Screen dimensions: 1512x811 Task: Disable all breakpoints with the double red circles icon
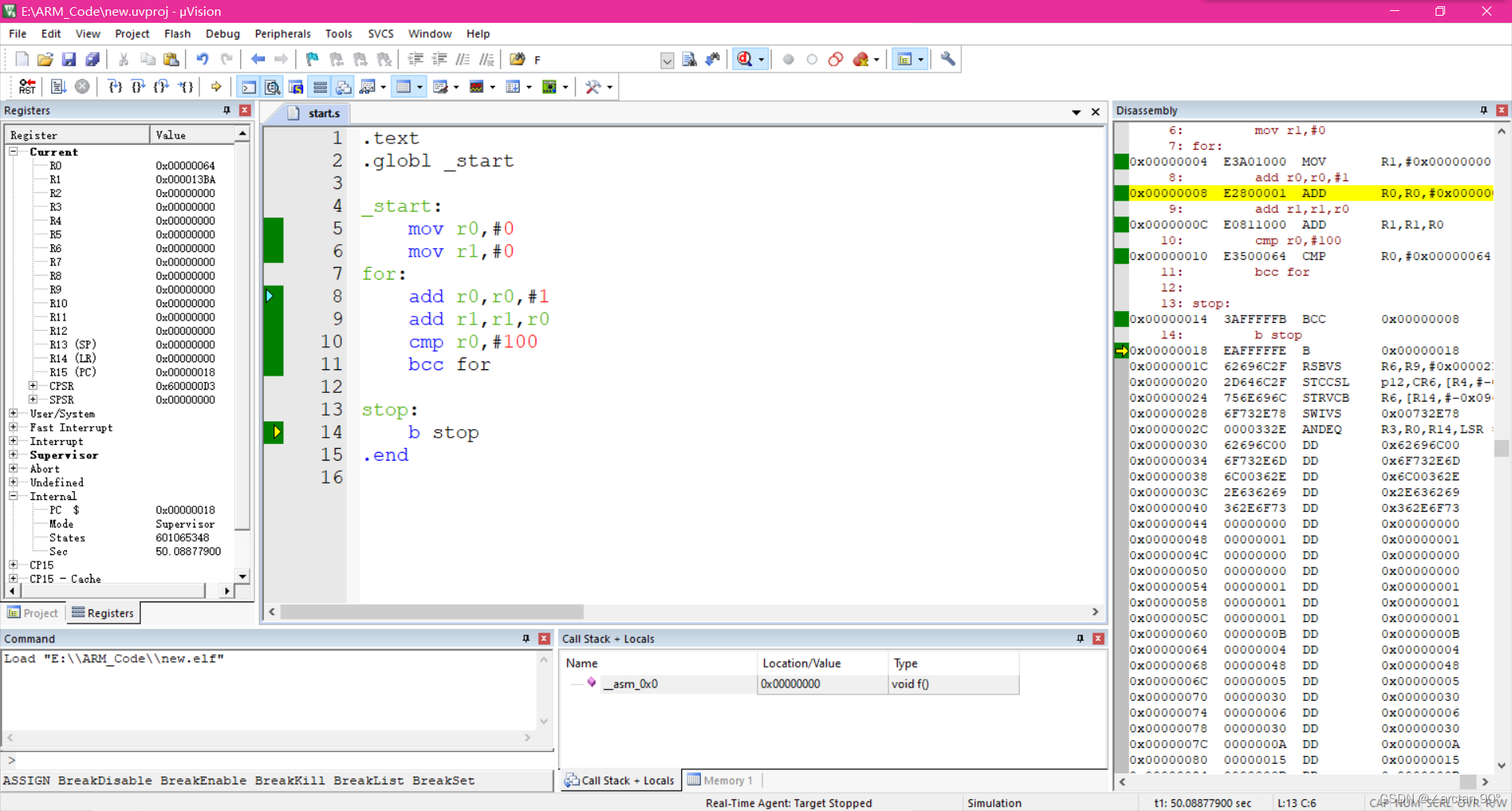(x=836, y=59)
